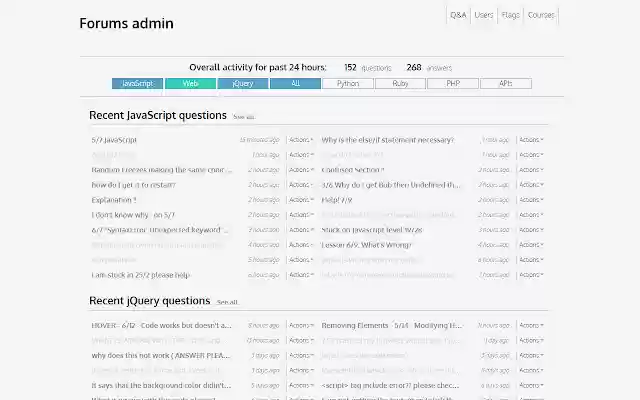Toggle the JavaScript filter

click(x=138, y=83)
